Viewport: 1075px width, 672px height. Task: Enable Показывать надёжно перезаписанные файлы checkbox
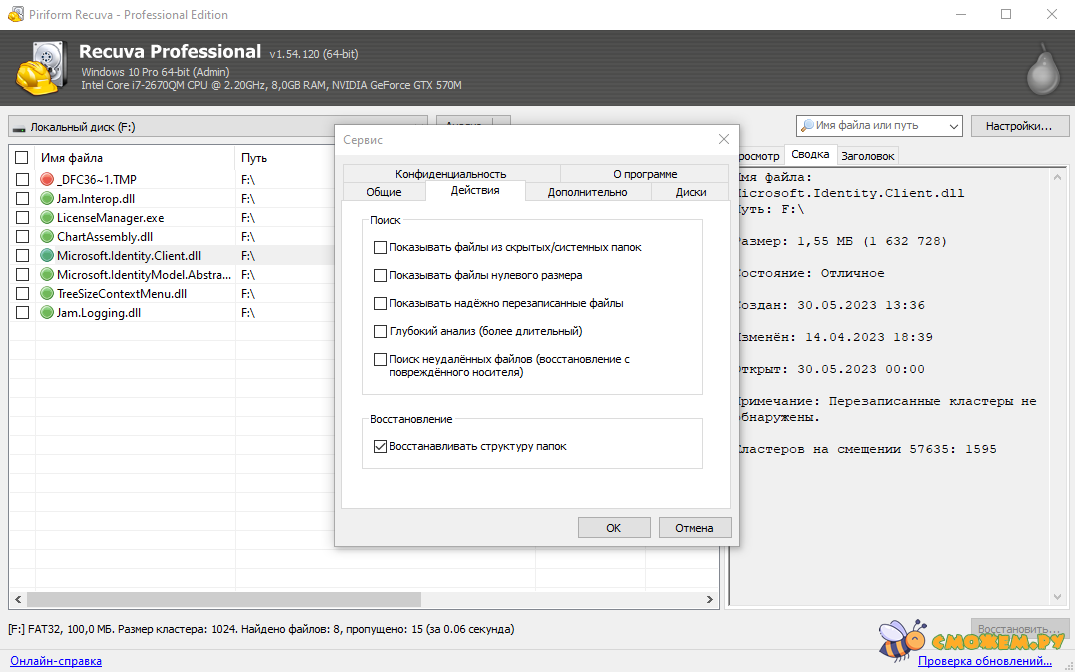pyautogui.click(x=380, y=303)
